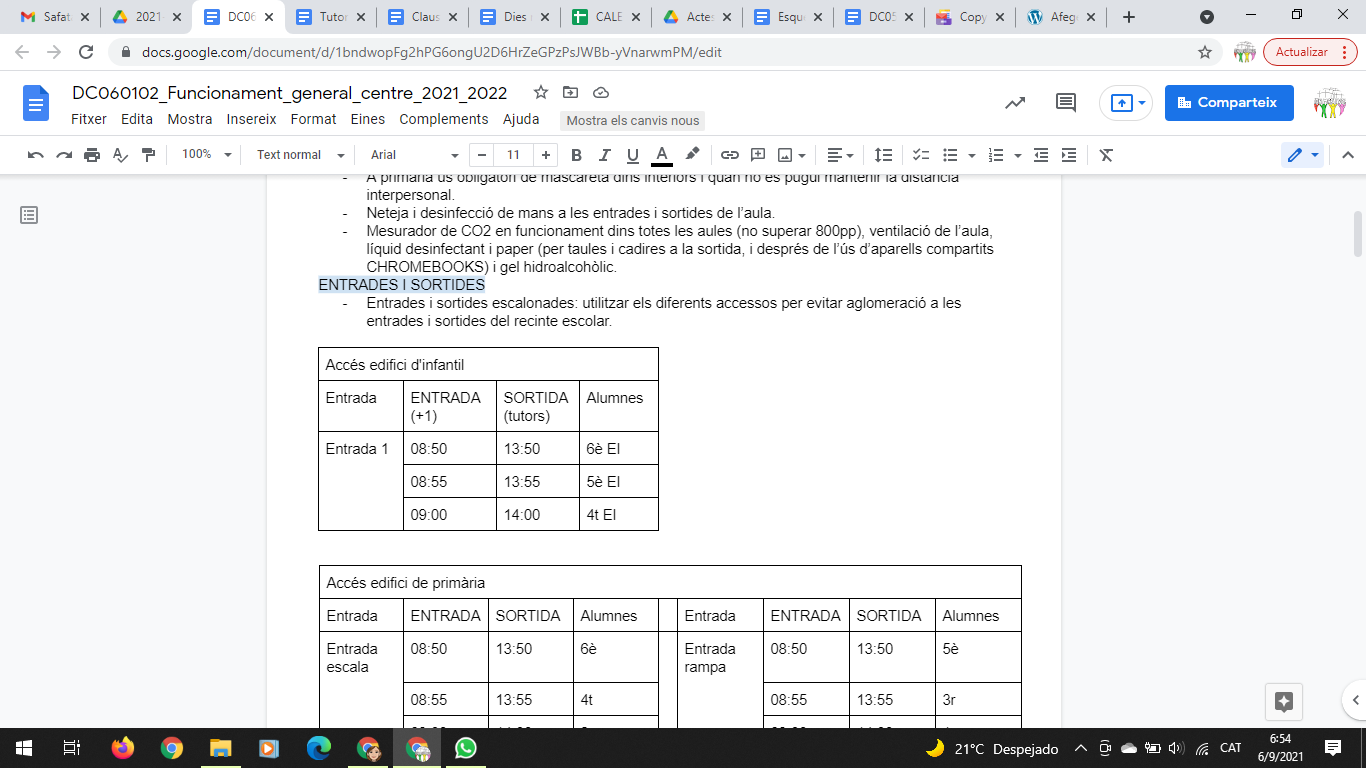
Task: Redo the last undone edit
Action: [64, 155]
